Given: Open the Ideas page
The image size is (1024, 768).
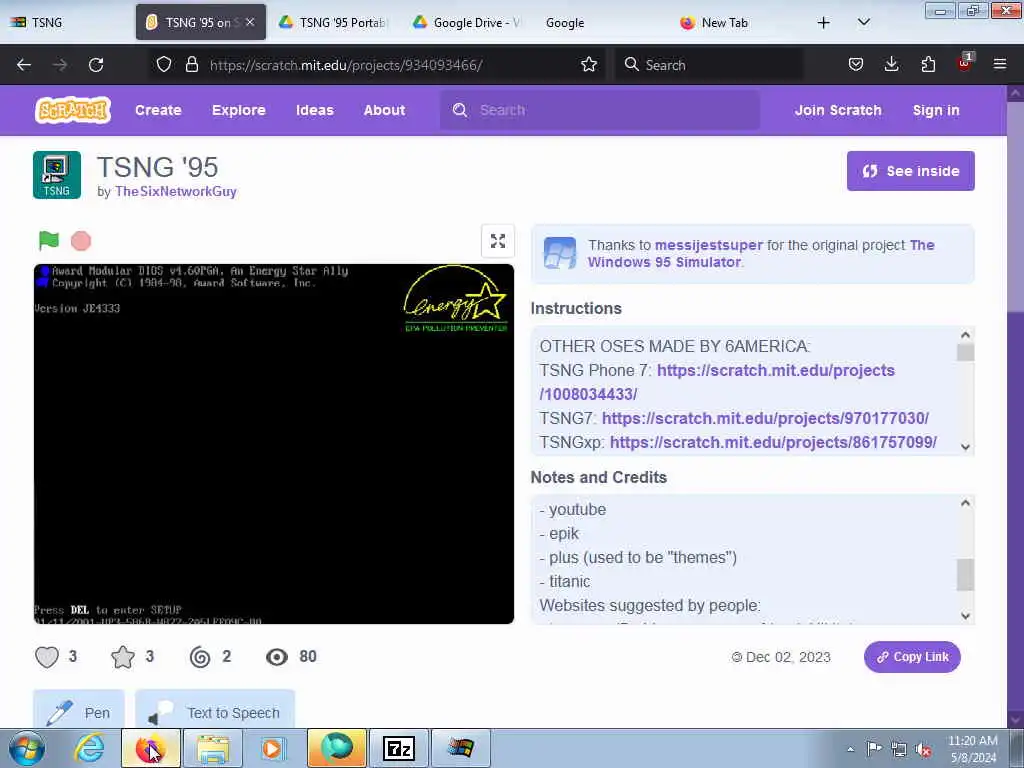Looking at the screenshot, I should tap(315, 110).
